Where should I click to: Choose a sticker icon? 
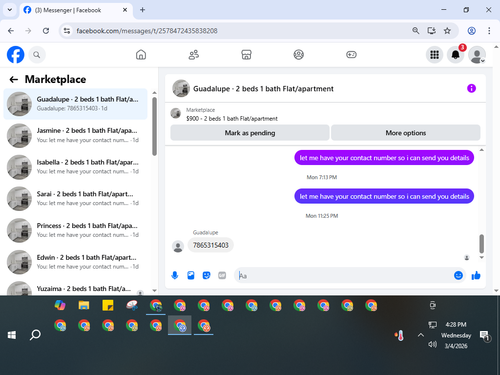click(x=207, y=275)
